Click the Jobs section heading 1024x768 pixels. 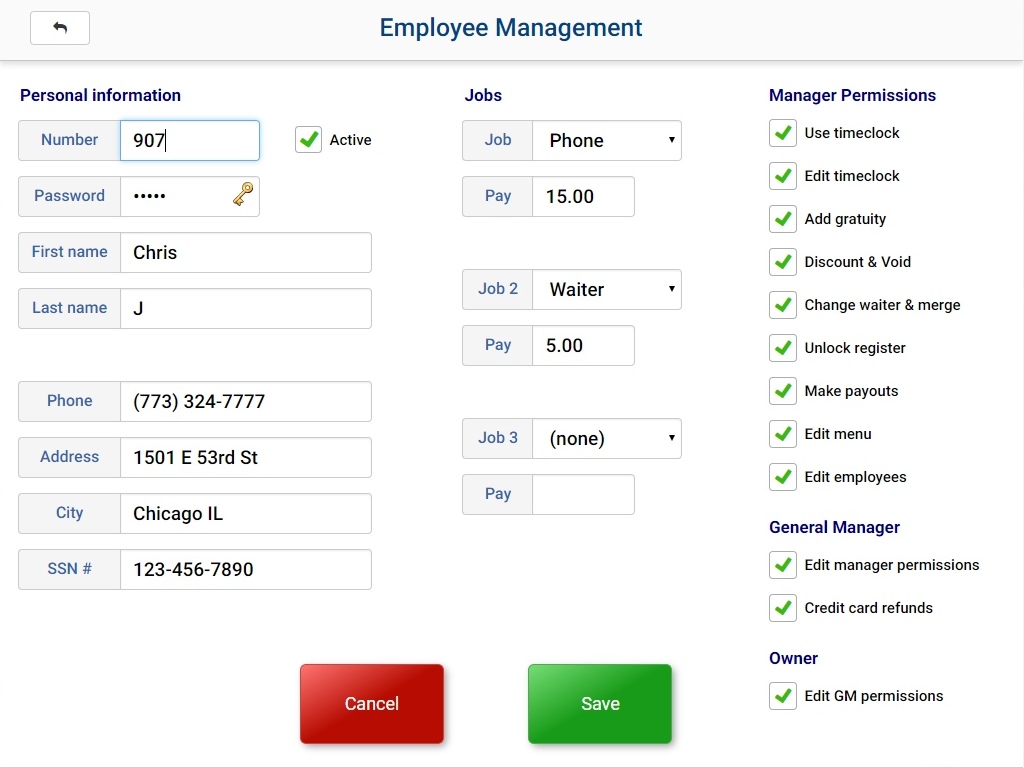[483, 95]
